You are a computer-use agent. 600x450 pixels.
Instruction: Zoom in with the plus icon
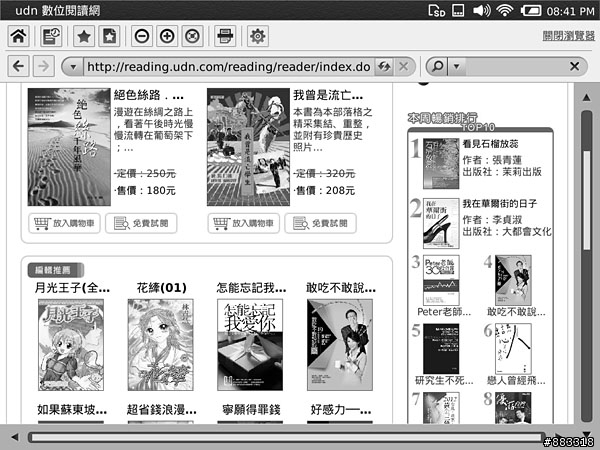pyautogui.click(x=167, y=36)
